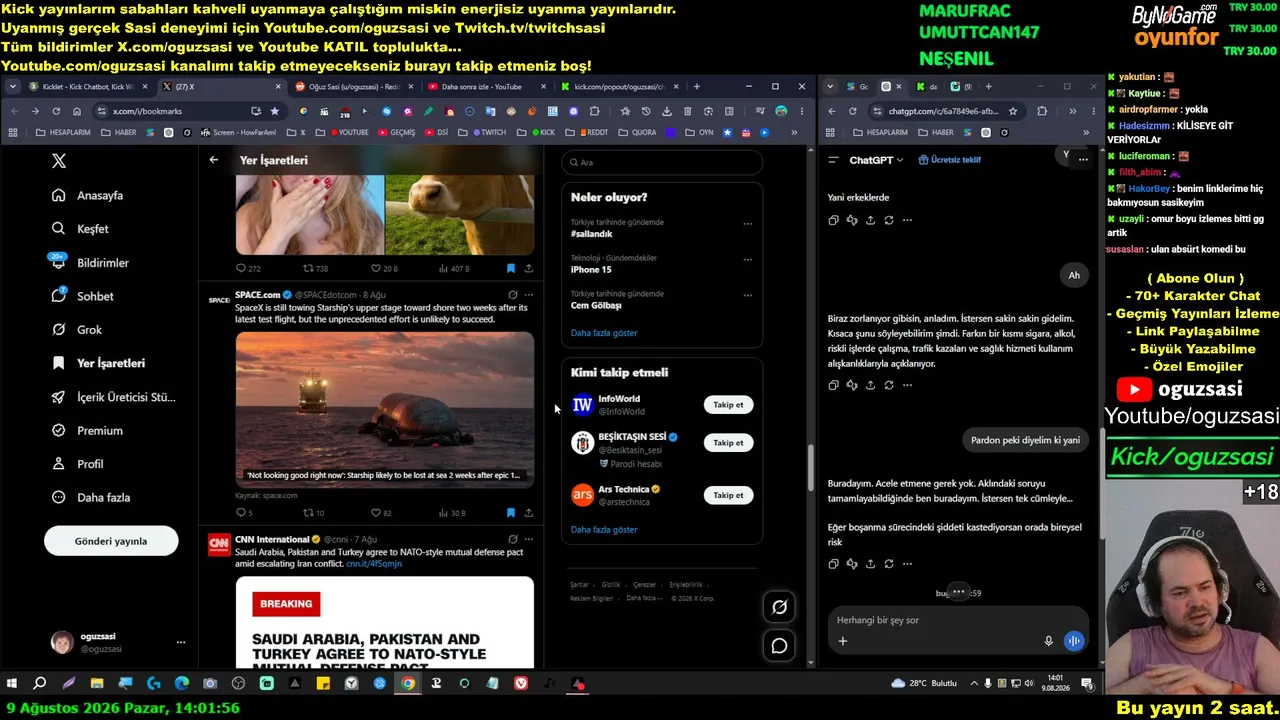Like the post with 20 B likes
This screenshot has width=1280, height=720.
[385, 268]
